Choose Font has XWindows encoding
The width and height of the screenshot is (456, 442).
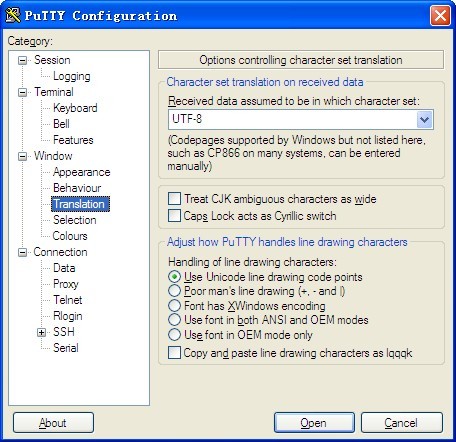pos(174,305)
